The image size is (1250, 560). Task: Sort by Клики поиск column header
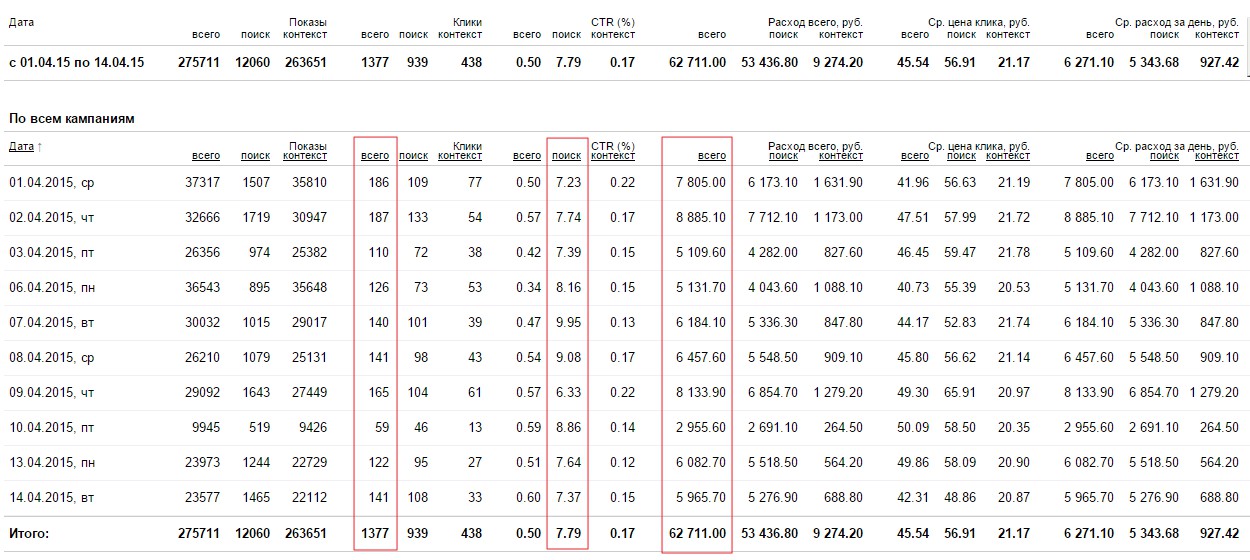(x=413, y=156)
